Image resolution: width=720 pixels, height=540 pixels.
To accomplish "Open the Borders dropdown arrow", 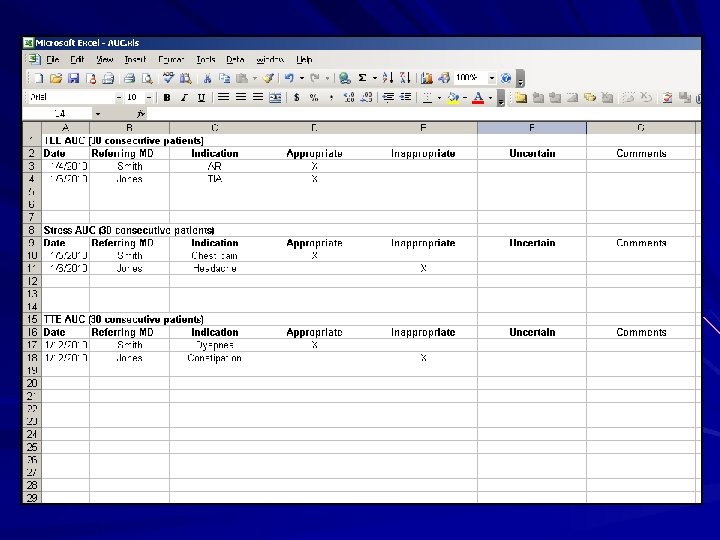I will 439,97.
